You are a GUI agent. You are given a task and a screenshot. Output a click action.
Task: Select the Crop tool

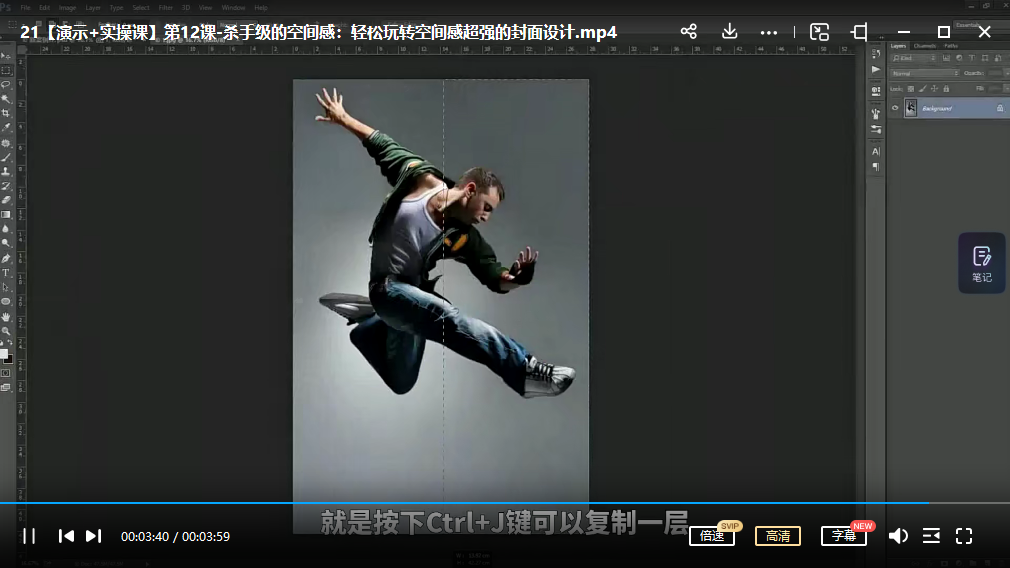(x=6, y=113)
